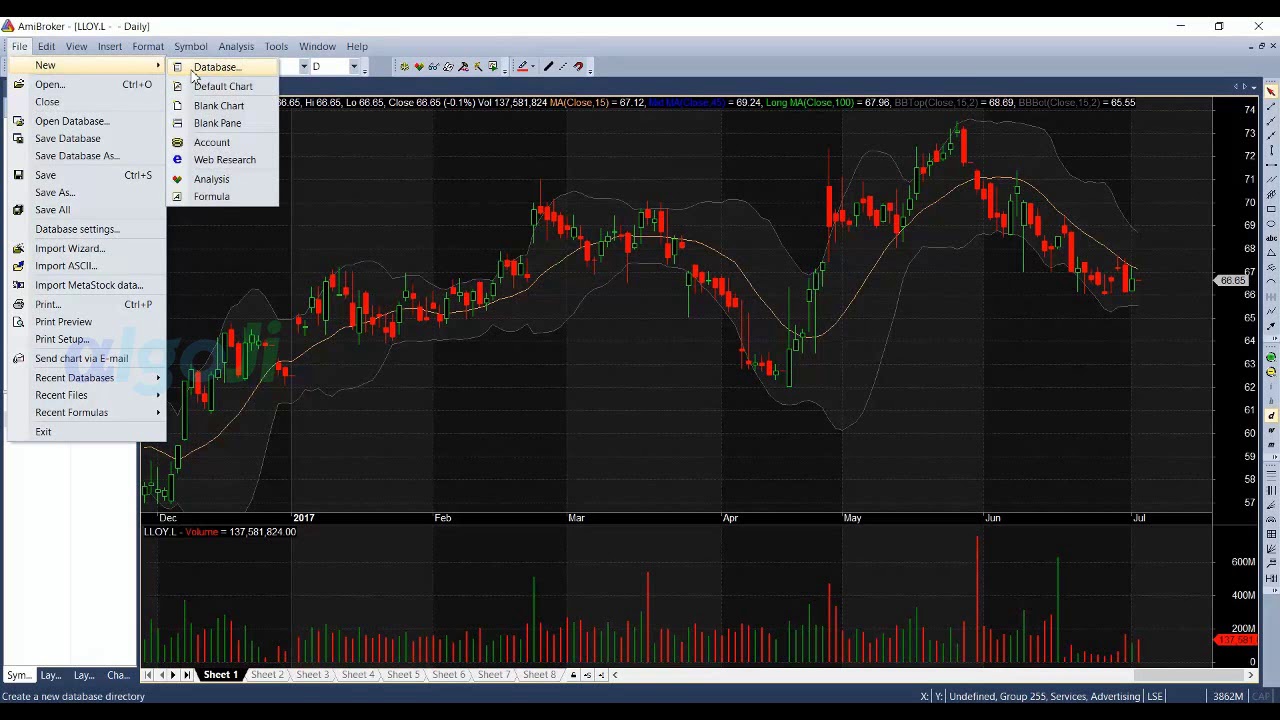
Task: Click the Print menu printer icon
Action: pyautogui.click(x=18, y=304)
